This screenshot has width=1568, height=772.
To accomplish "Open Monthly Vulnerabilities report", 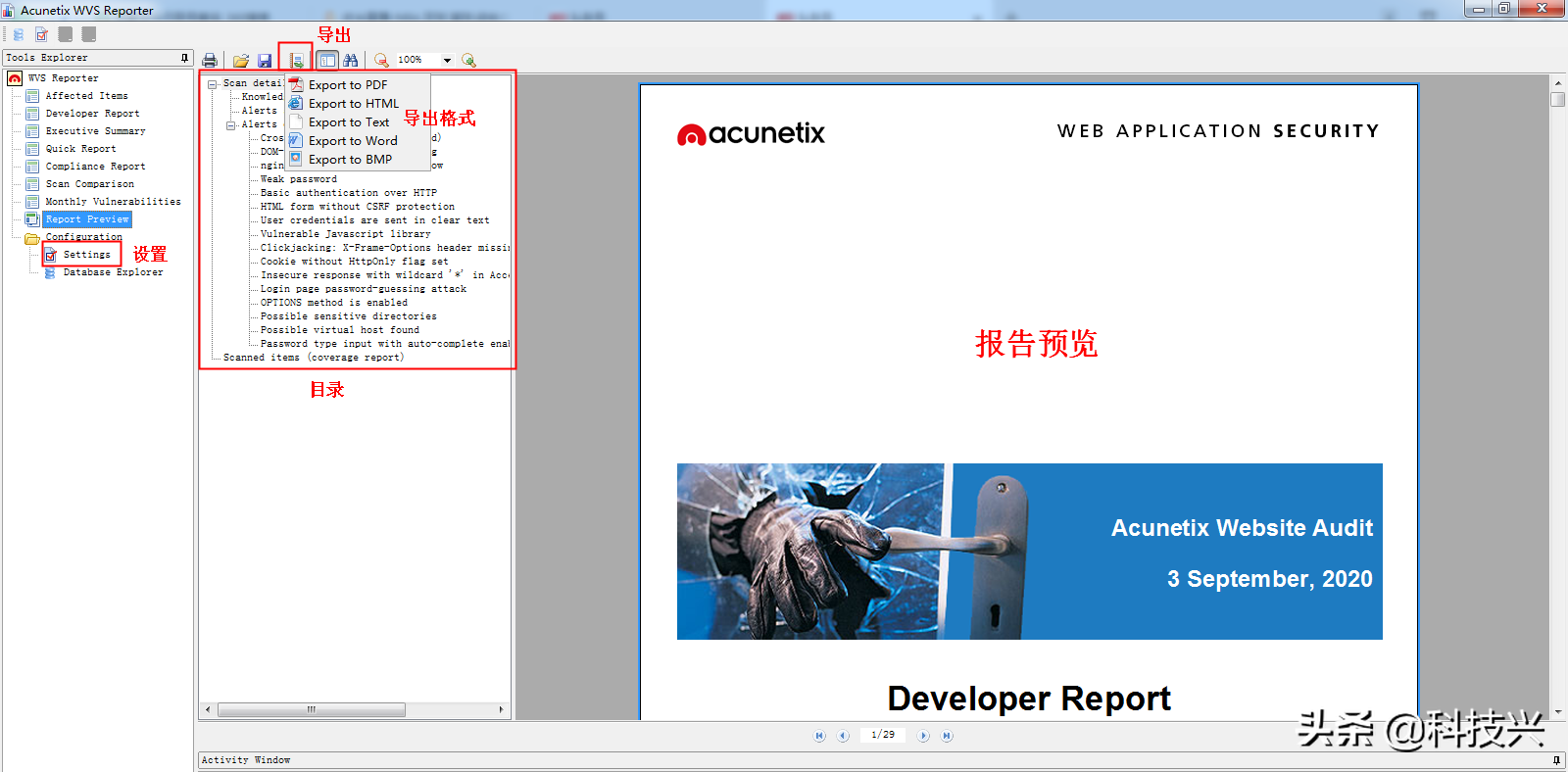I will (113, 202).
